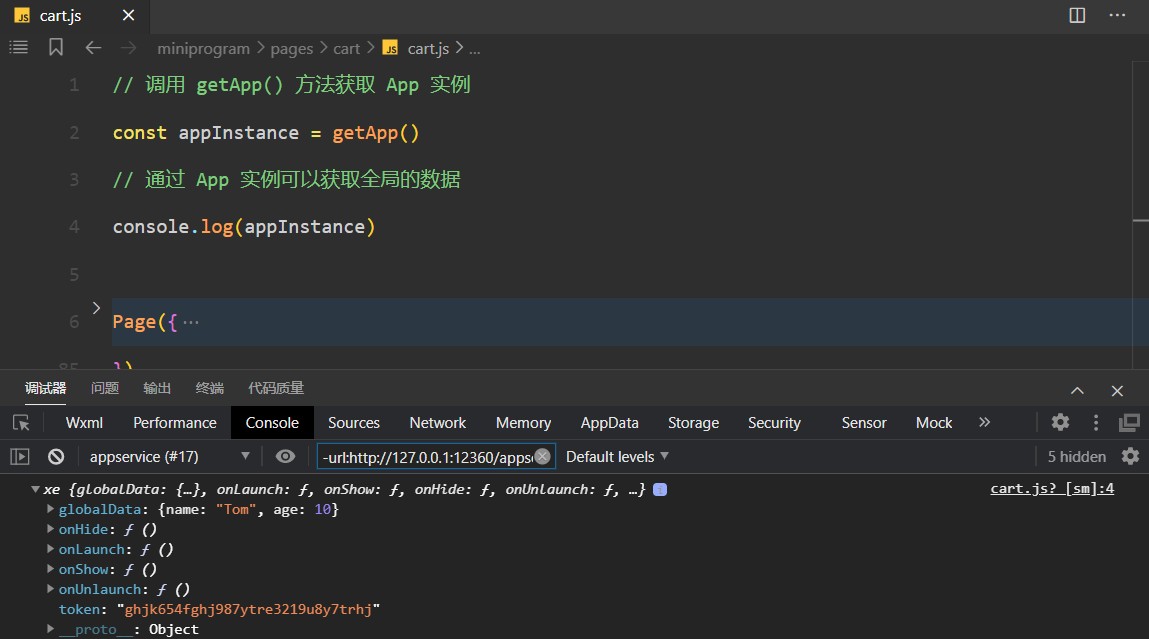Click the console filter input field
The height and width of the screenshot is (639, 1149).
[x=426, y=457]
